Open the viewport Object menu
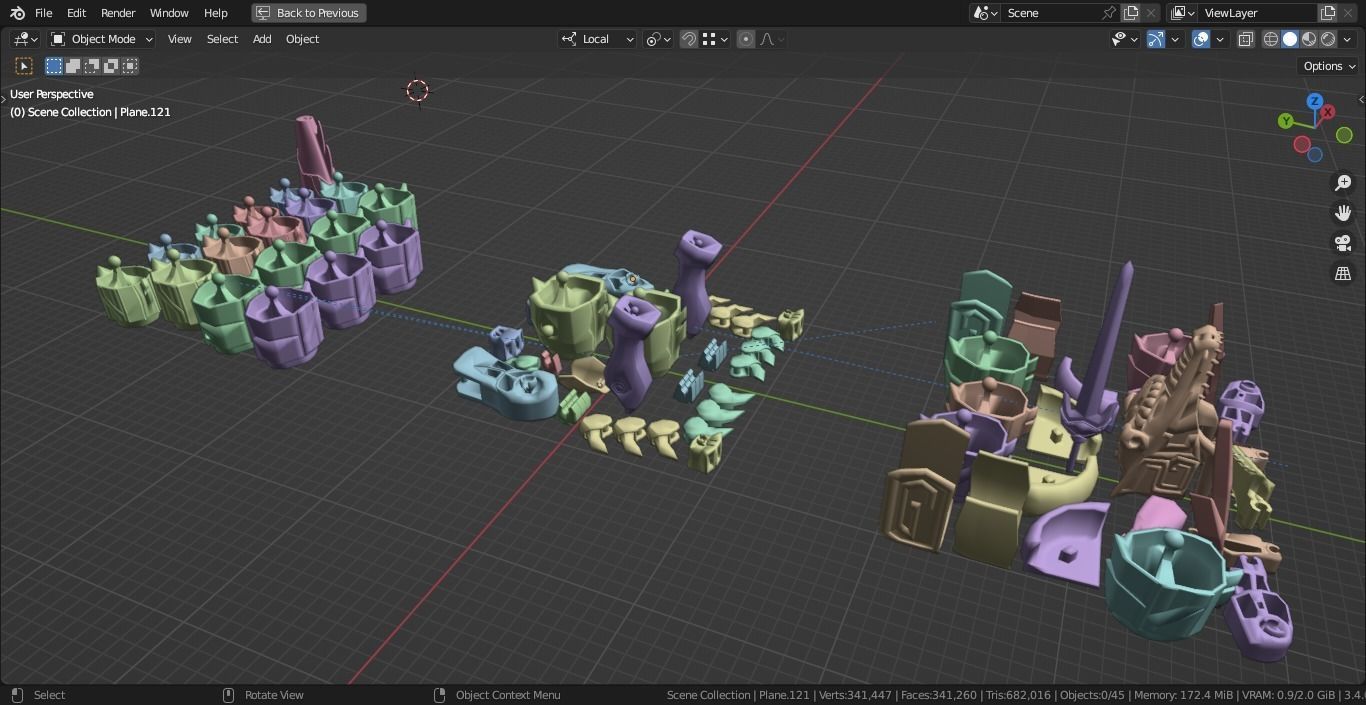 pos(303,39)
